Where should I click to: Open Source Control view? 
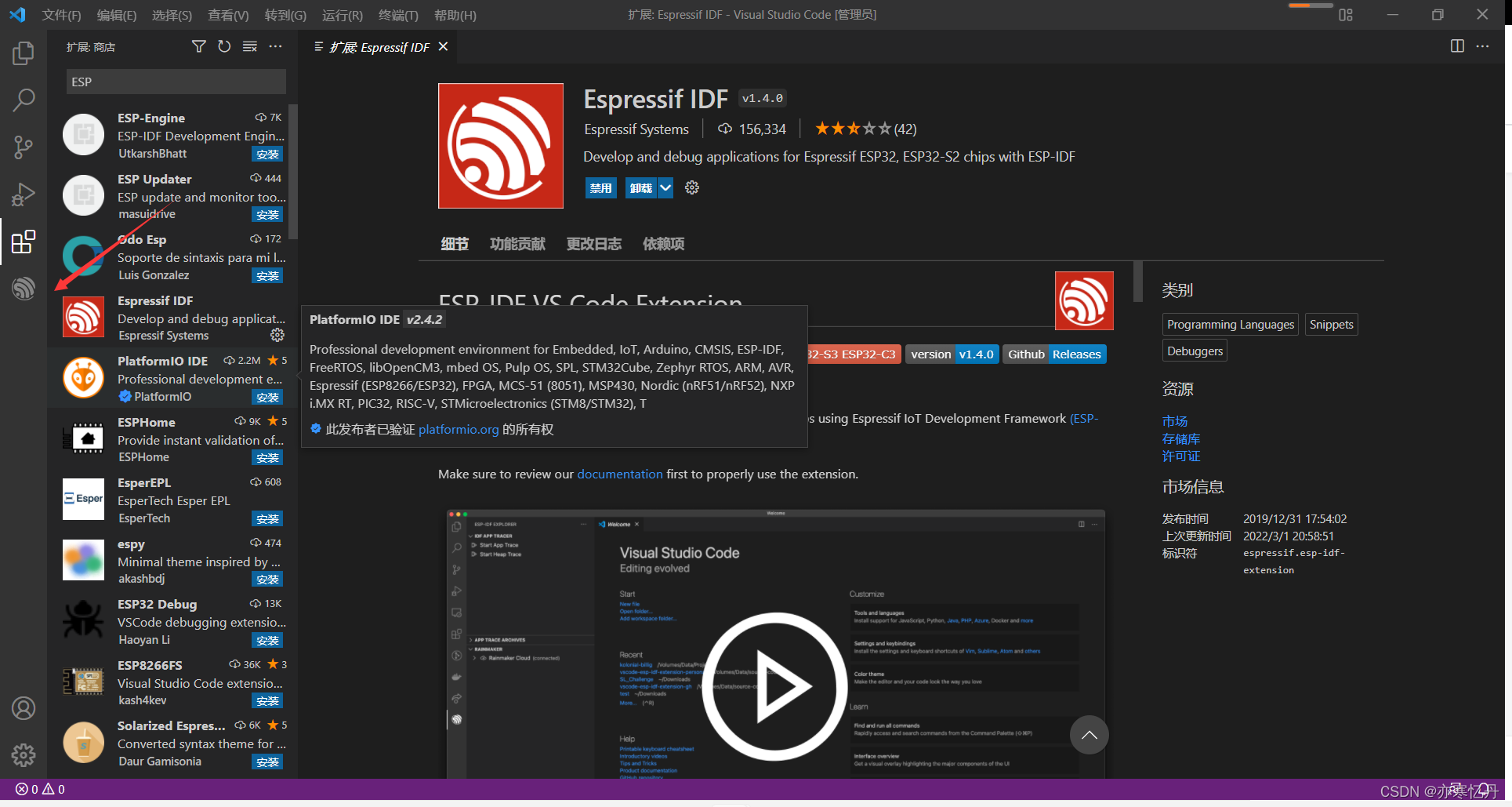pyautogui.click(x=24, y=147)
